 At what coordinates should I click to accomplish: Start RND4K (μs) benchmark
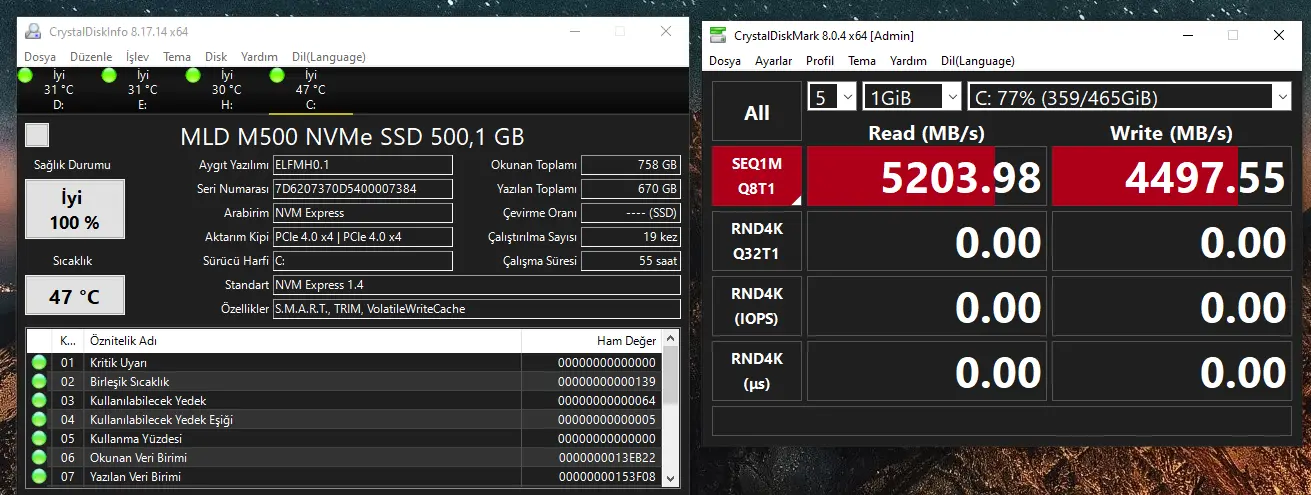pyautogui.click(x=757, y=372)
